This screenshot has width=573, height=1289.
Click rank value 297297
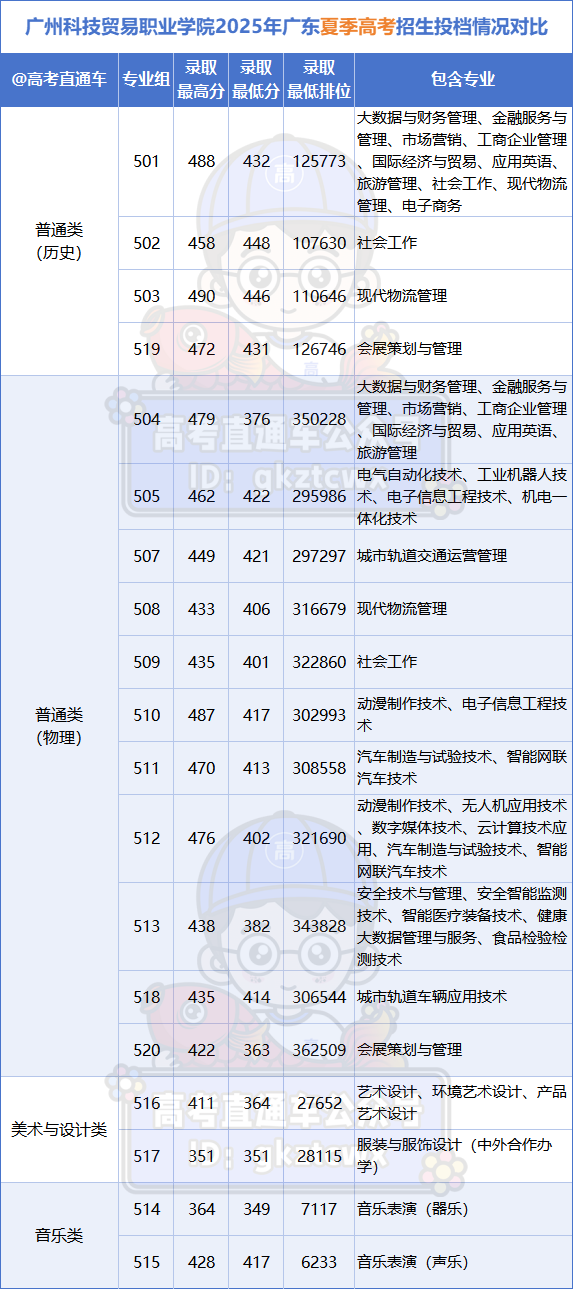click(319, 556)
